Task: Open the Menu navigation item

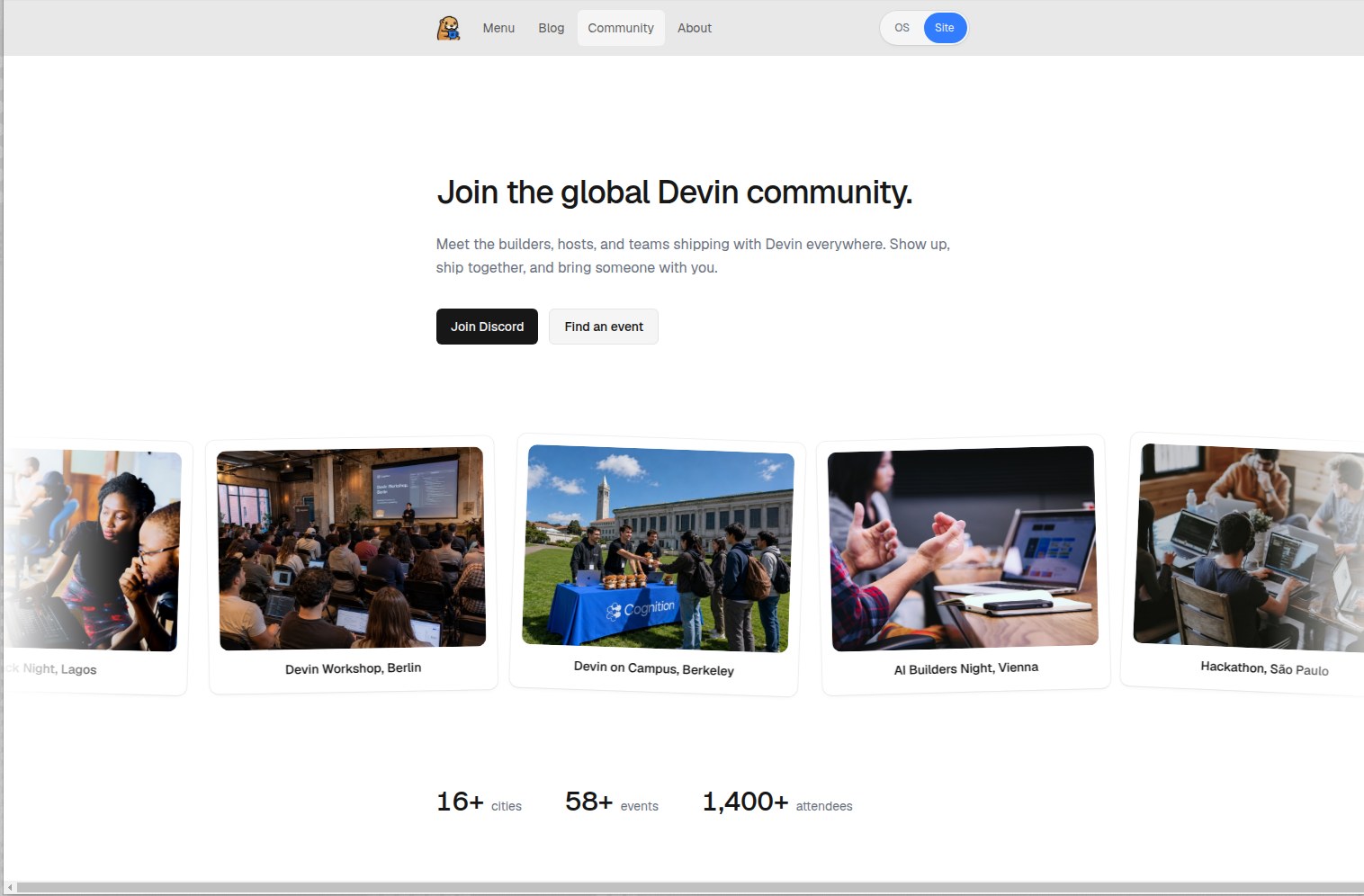Action: pos(498,28)
